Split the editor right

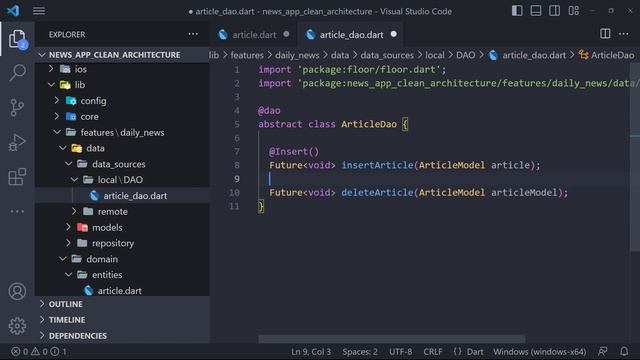click(x=605, y=34)
